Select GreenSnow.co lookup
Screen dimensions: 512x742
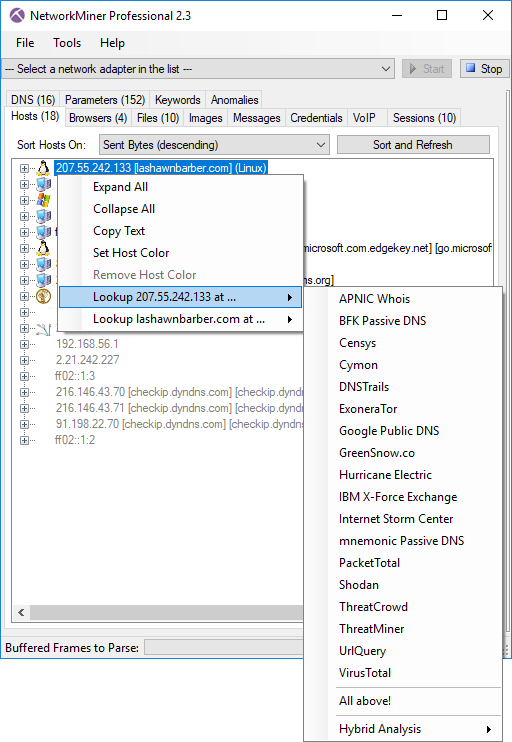coord(403,453)
